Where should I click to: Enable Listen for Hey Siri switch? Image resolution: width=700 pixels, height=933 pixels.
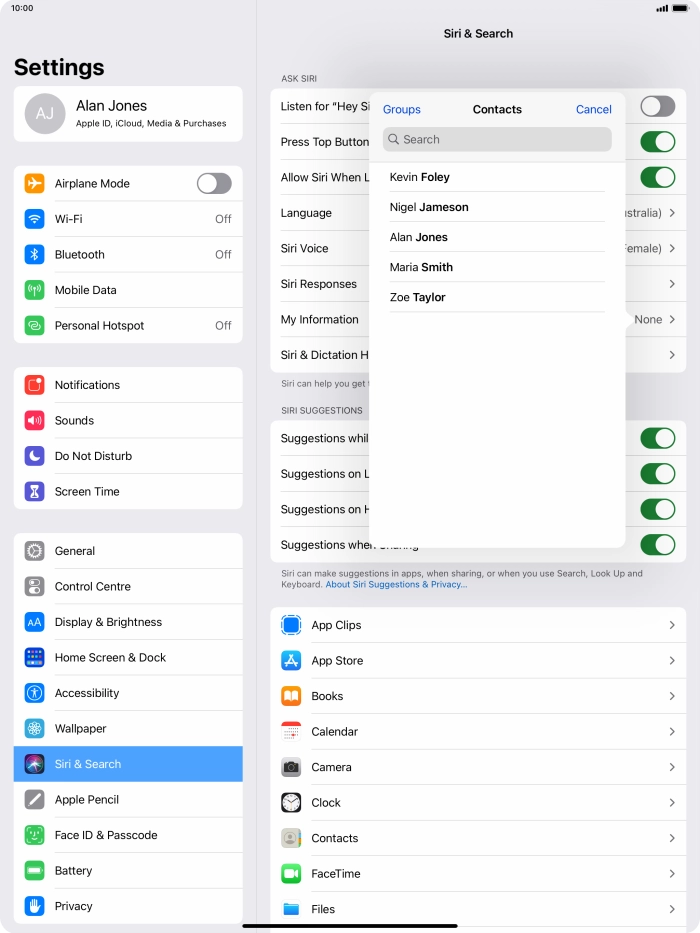pos(658,107)
